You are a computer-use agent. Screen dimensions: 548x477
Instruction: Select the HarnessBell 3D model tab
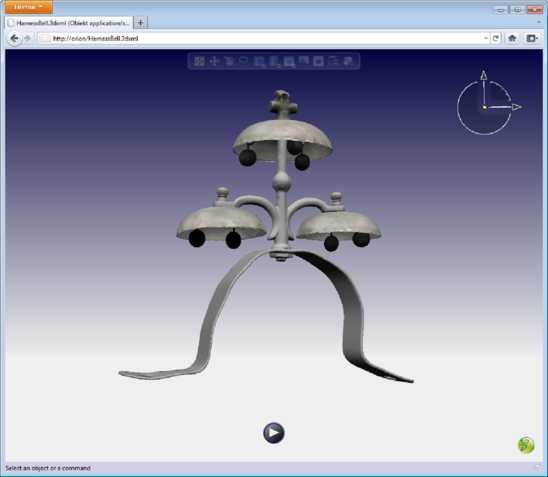pos(69,23)
